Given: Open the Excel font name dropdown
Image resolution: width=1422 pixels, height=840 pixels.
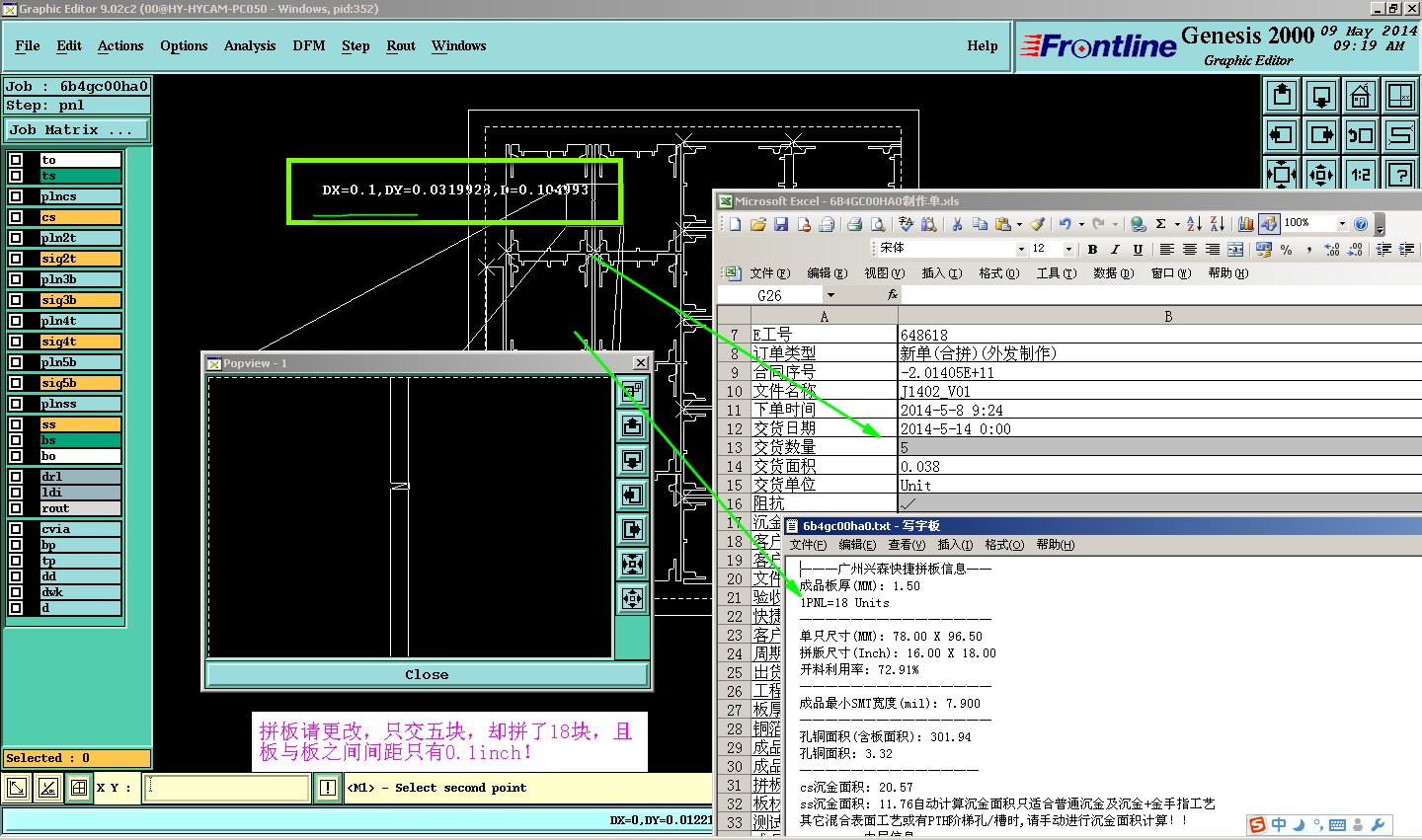Looking at the screenshot, I should coord(1021,249).
